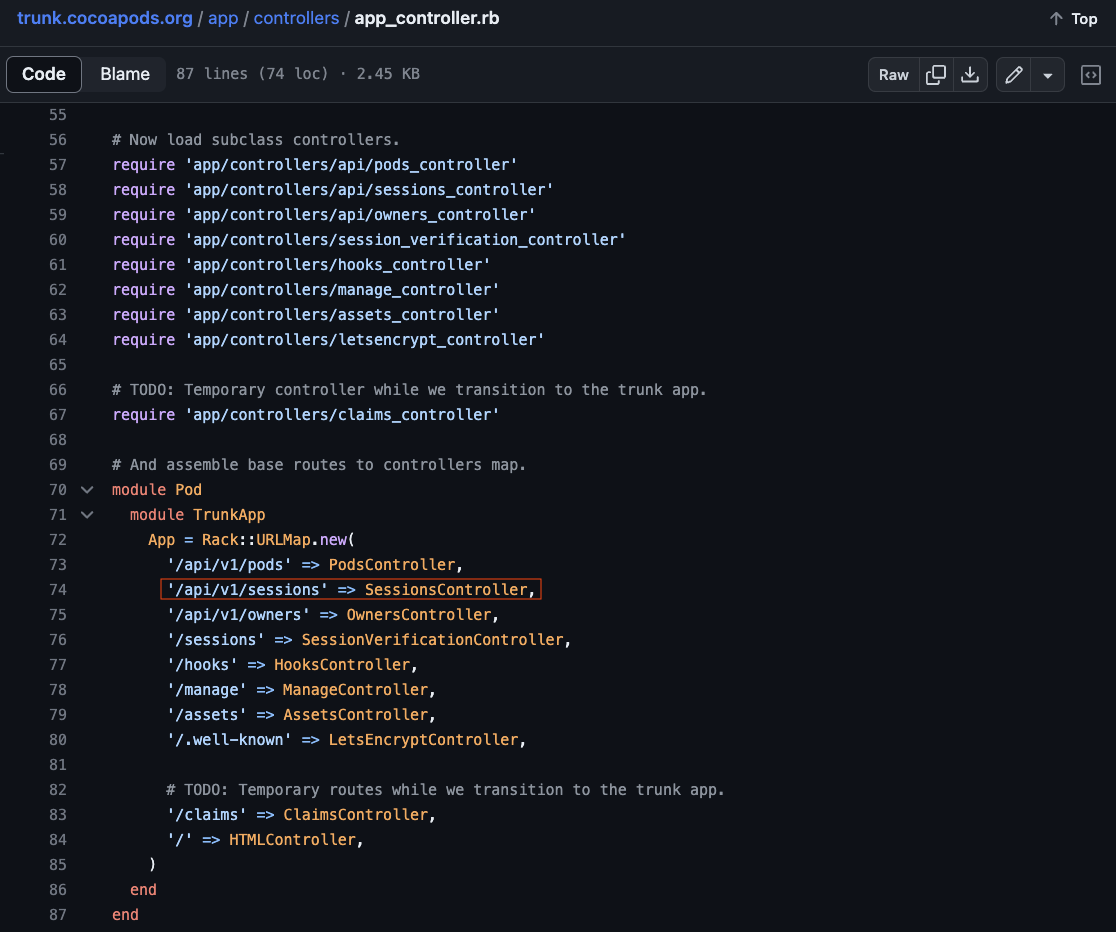Go to app folder breadcrumb
Image resolution: width=1116 pixels, height=932 pixels.
point(223,19)
